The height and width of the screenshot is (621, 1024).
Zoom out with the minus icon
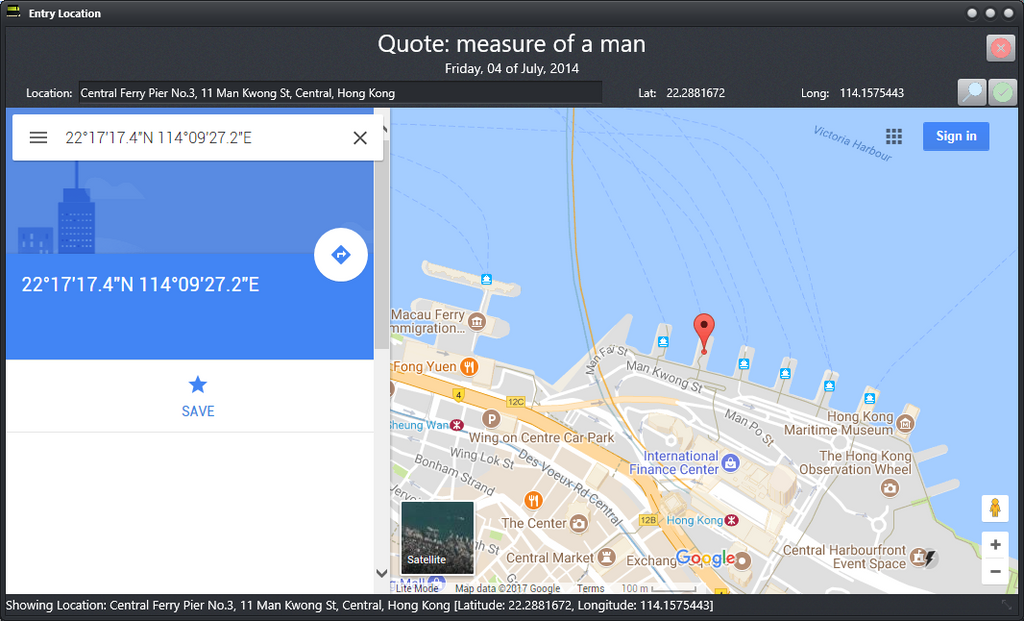click(x=995, y=571)
